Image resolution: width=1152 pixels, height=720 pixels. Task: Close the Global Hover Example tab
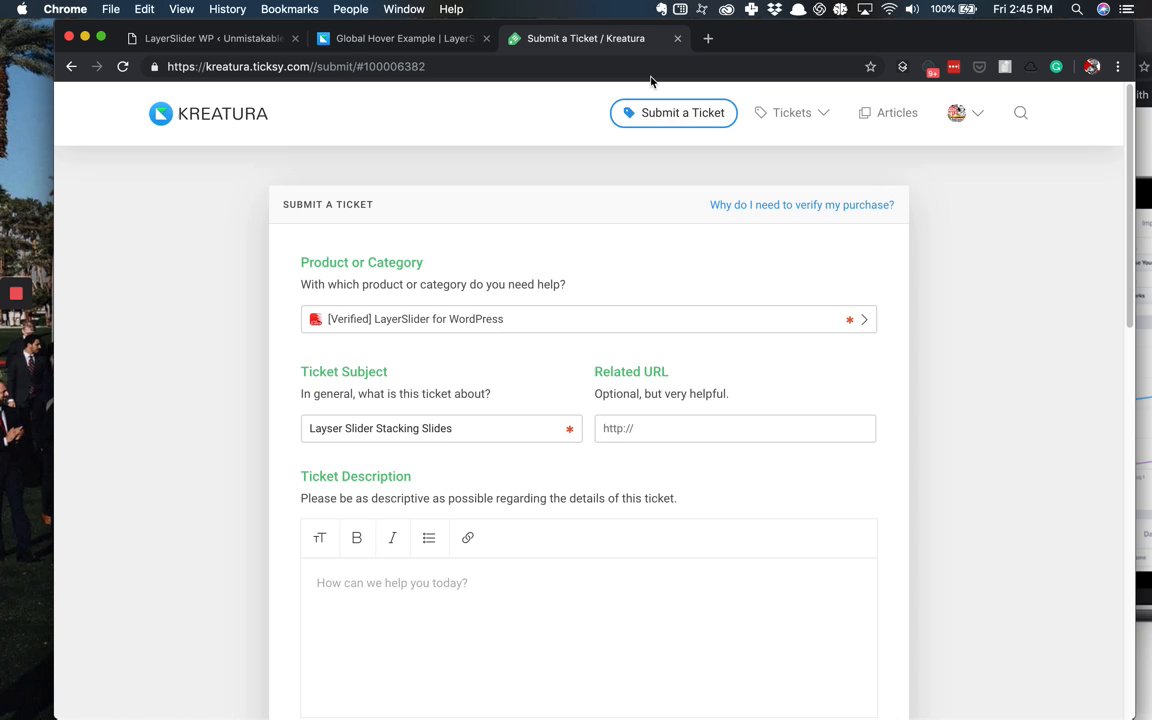click(x=486, y=39)
